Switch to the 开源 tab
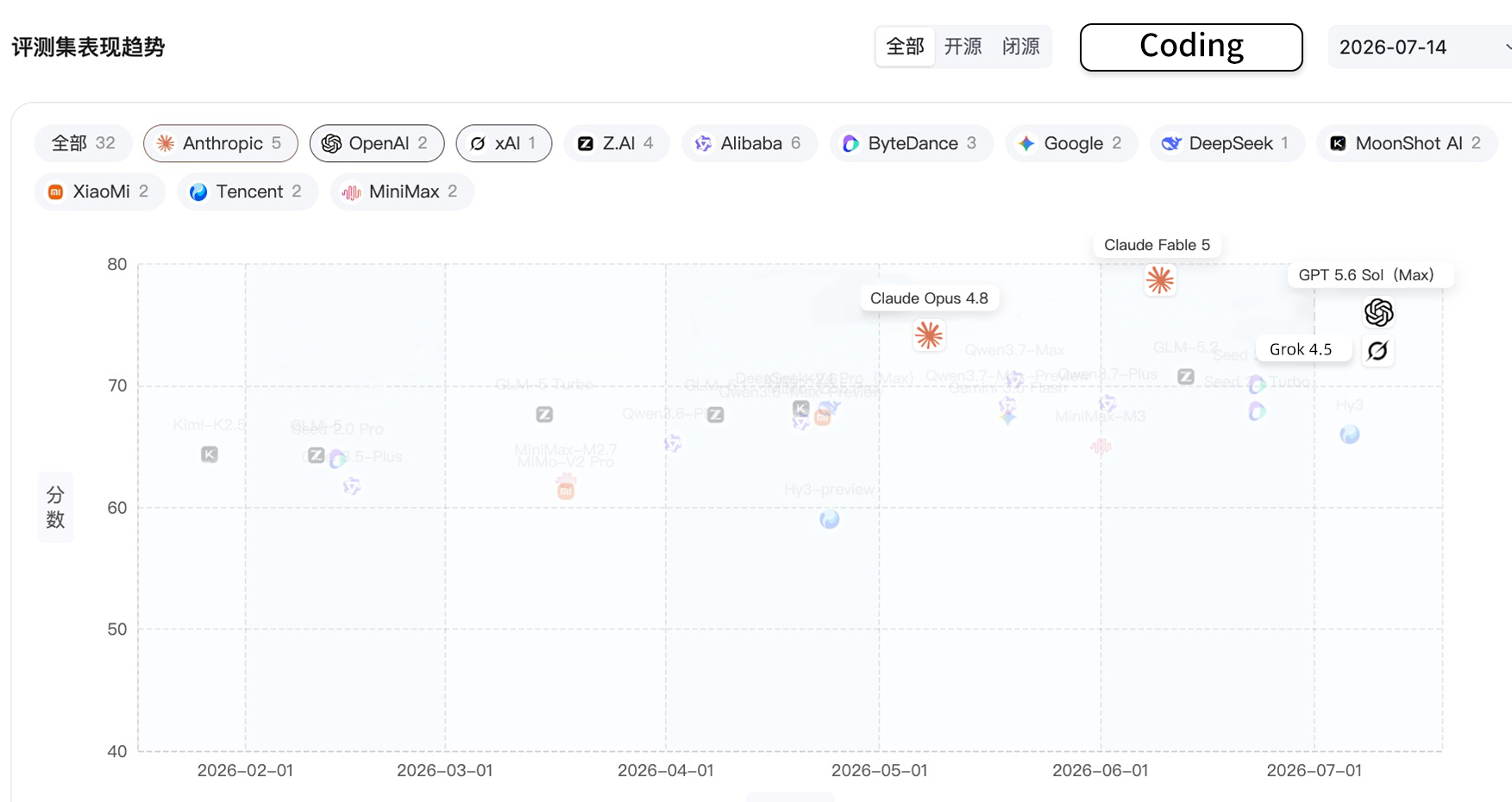Image resolution: width=1512 pixels, height=802 pixels. coord(963,47)
